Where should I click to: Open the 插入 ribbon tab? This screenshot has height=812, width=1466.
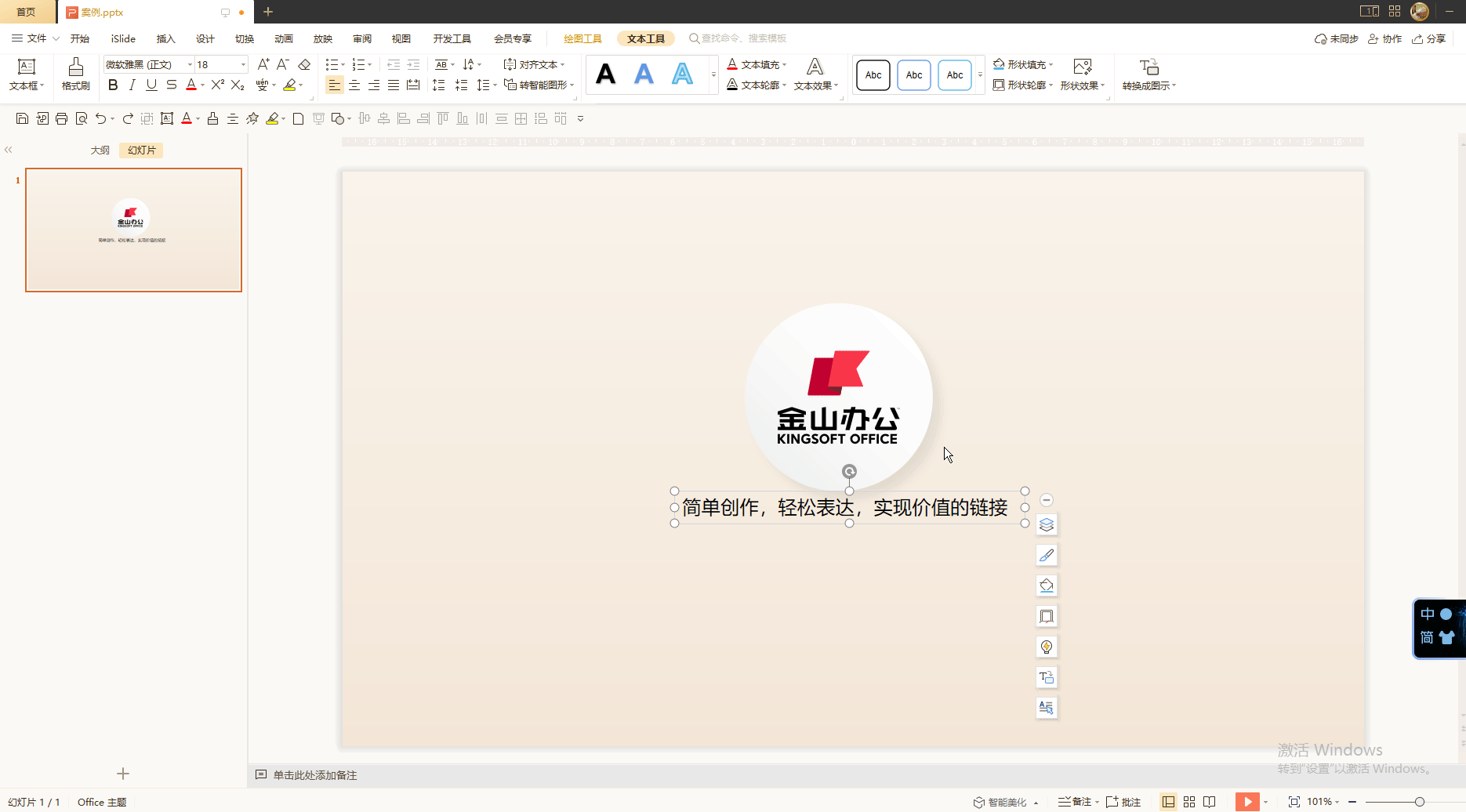click(x=165, y=38)
